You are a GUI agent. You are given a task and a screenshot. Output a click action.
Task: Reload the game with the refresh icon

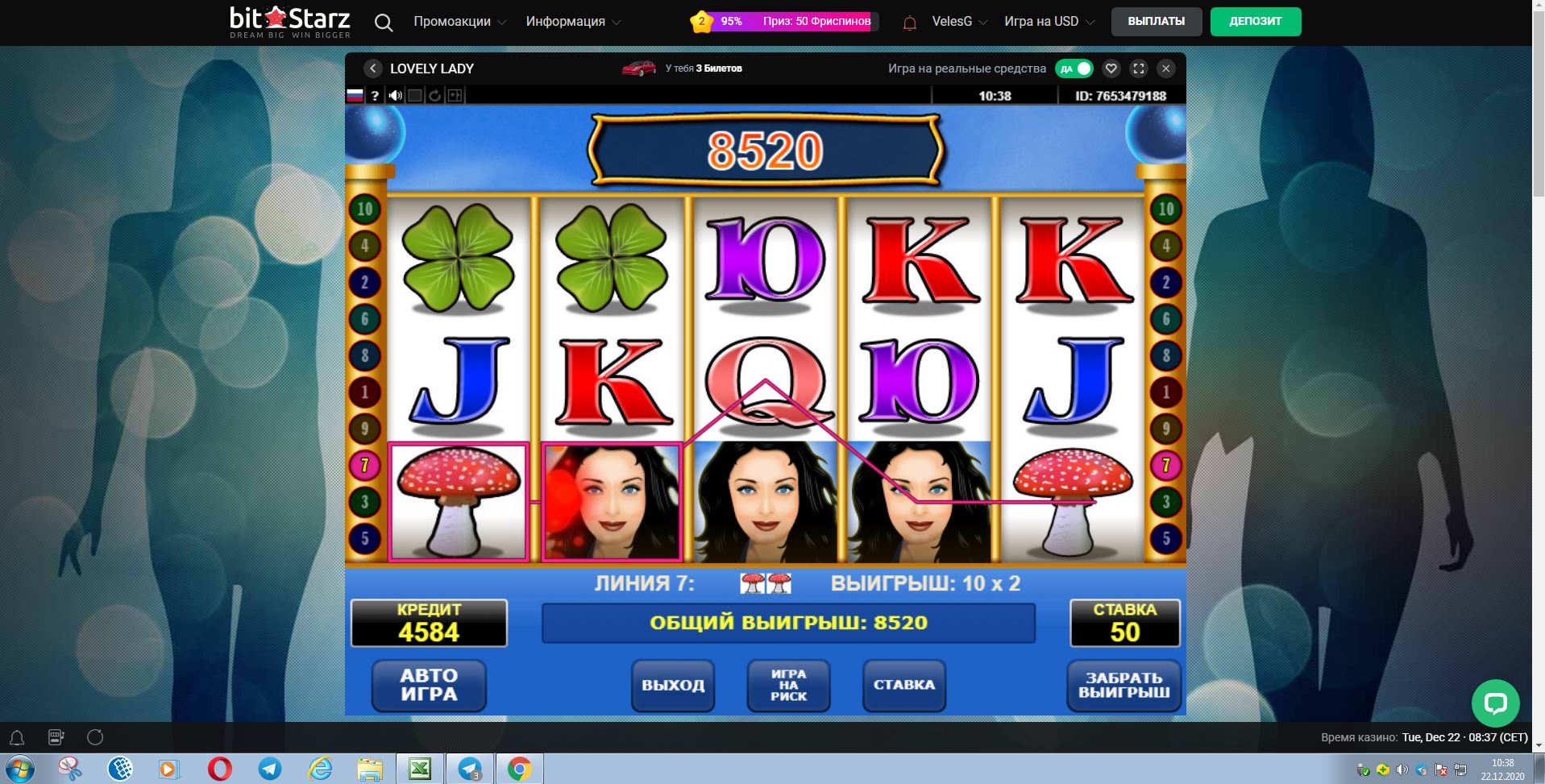[x=434, y=96]
